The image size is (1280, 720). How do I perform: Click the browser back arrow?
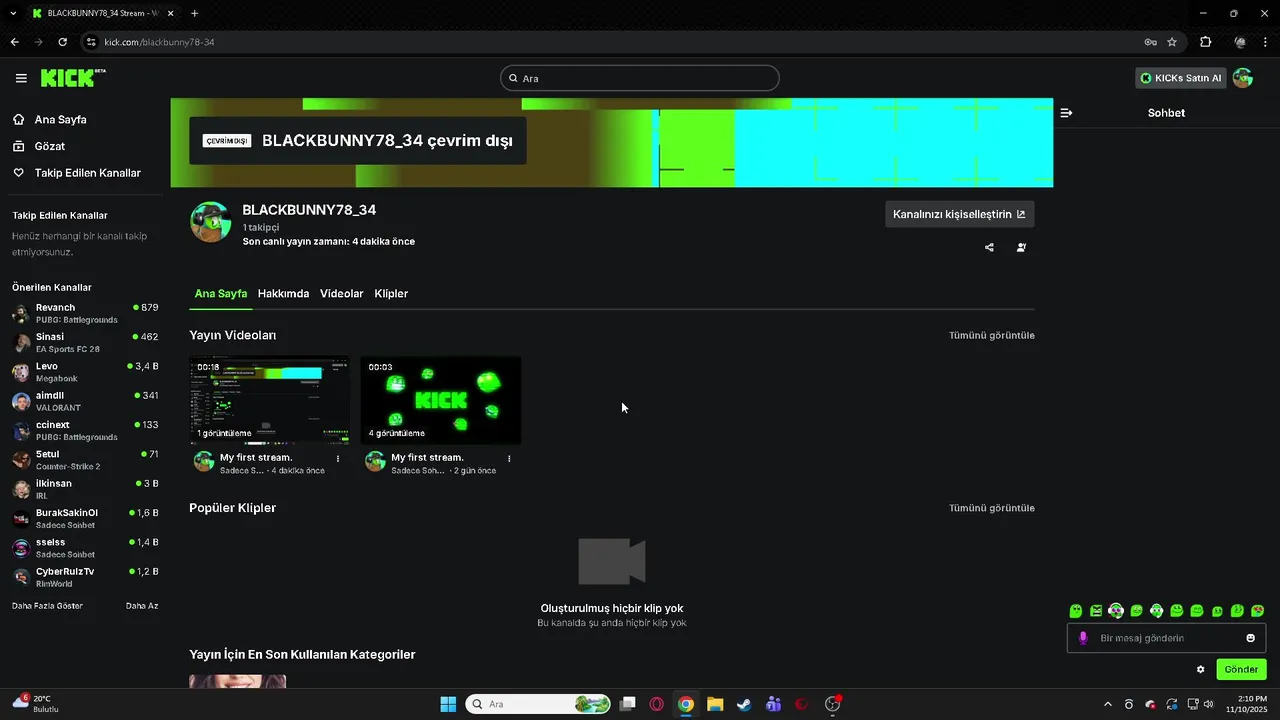[x=14, y=42]
